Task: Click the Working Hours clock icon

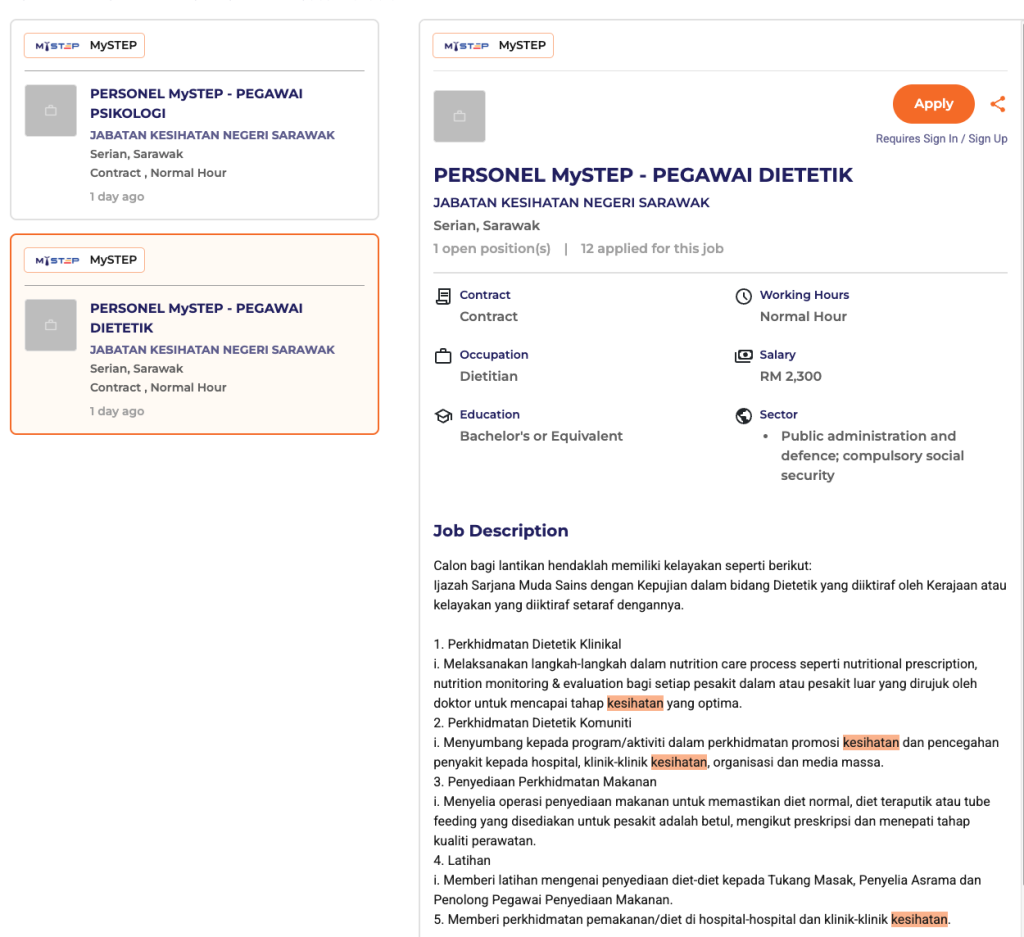Action: point(743,296)
